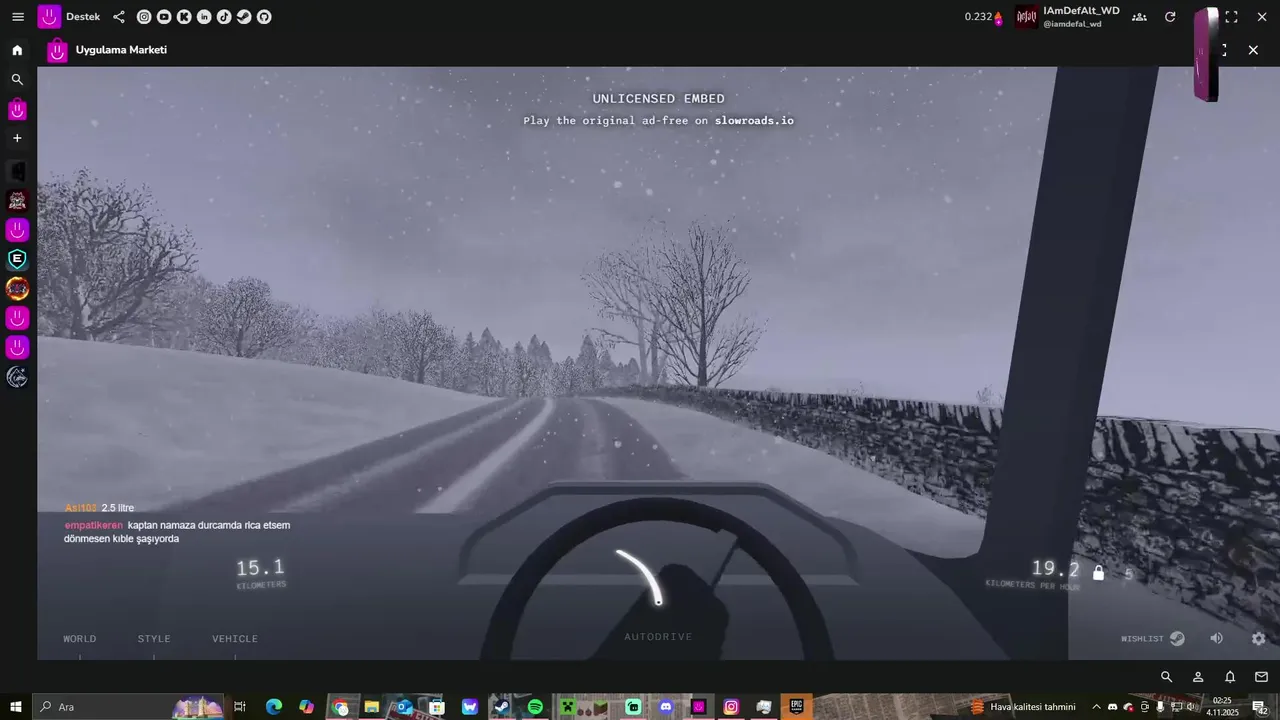
Task: Open Epic Games from the taskbar
Action: tap(797, 707)
